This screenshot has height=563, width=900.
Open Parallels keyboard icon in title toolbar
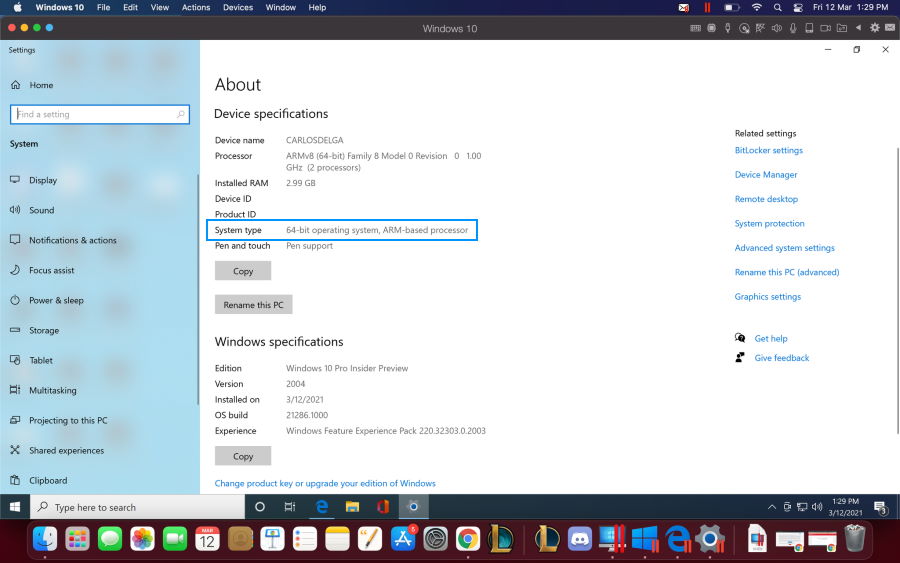pyautogui.click(x=695, y=28)
